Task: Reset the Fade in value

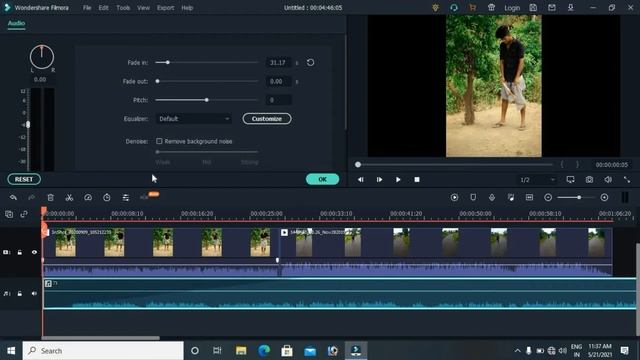Action: pyautogui.click(x=310, y=62)
